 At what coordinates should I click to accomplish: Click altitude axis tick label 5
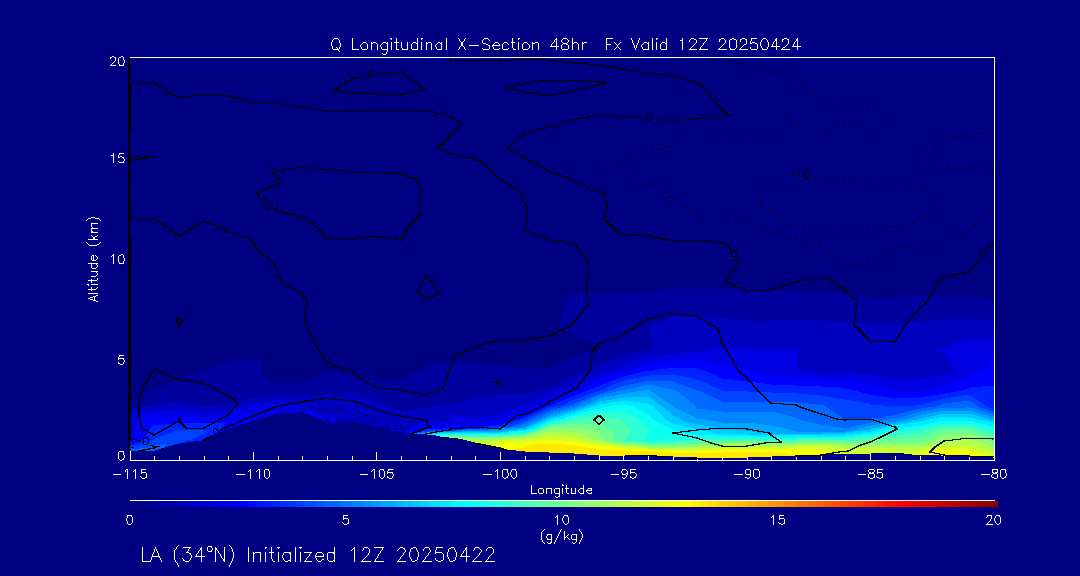click(x=121, y=360)
